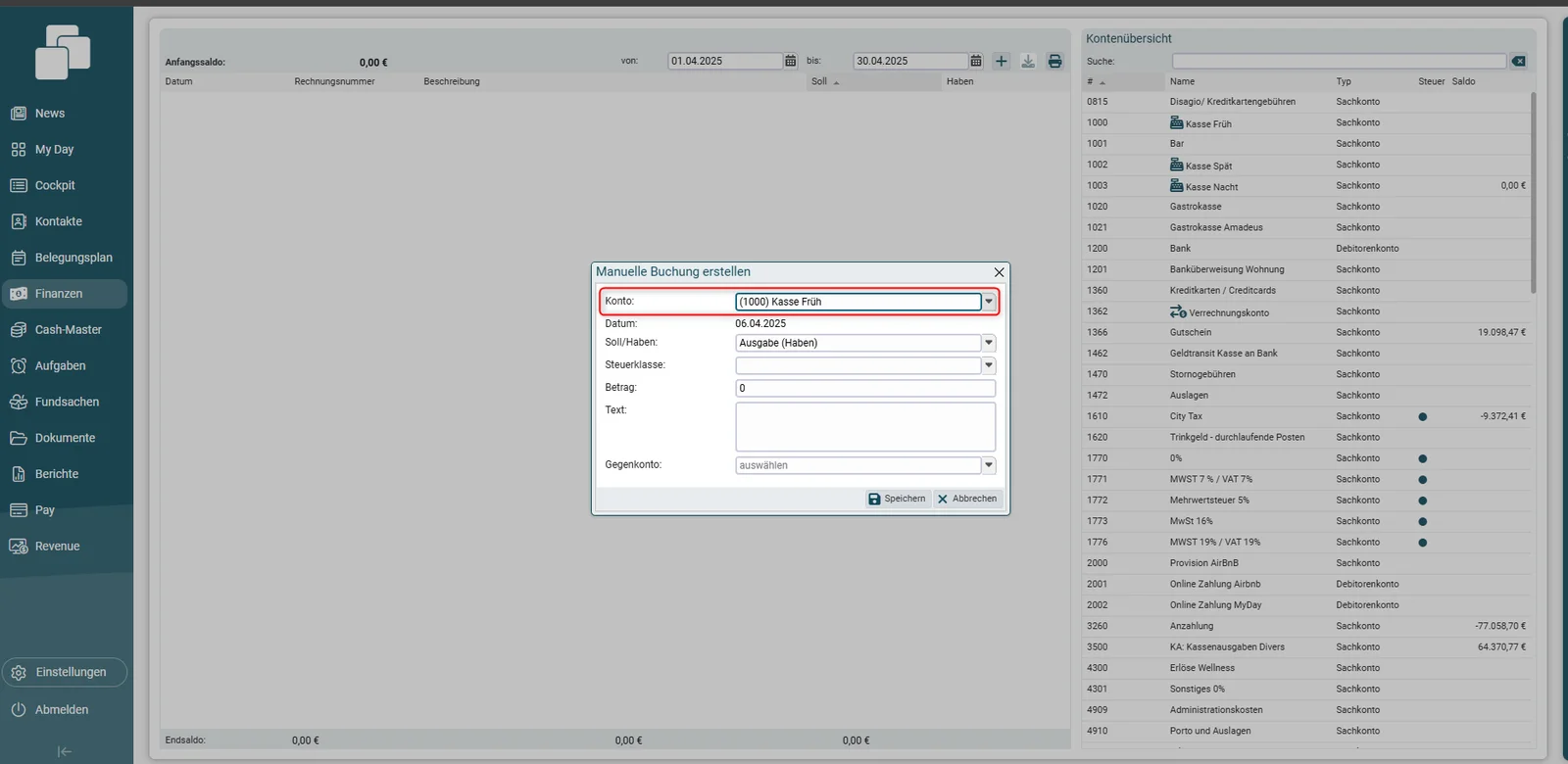This screenshot has width=1568, height=764.
Task: Open Belegungsplan in sidebar
Action: (x=65, y=258)
